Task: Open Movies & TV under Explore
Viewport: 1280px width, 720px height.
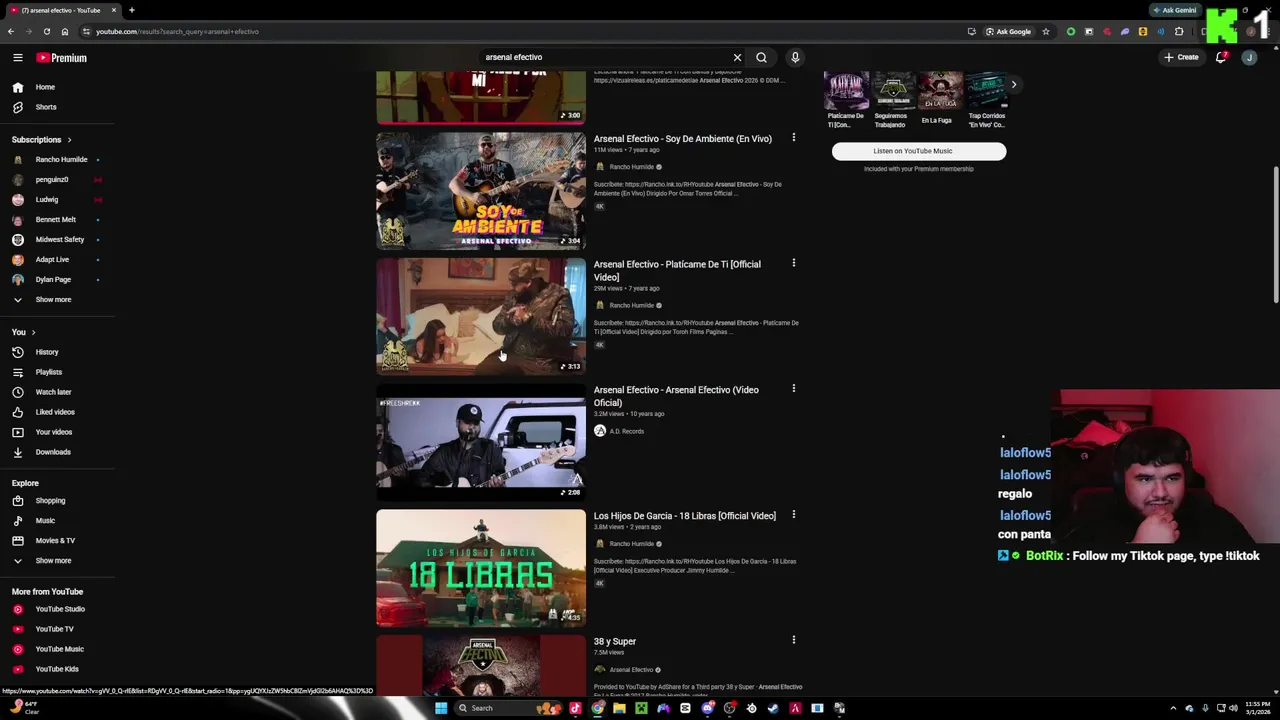Action: click(x=57, y=541)
